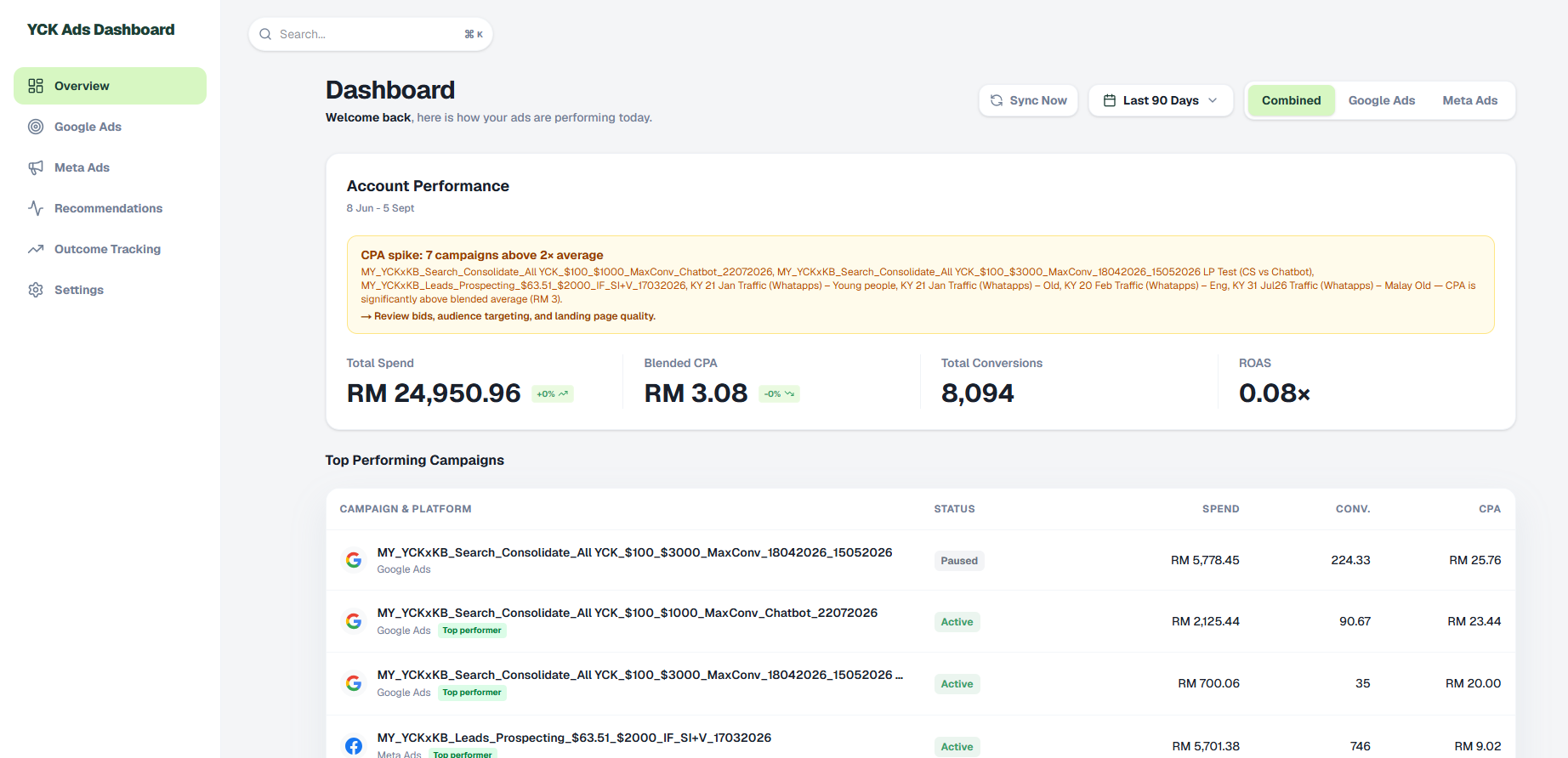Click the 0.08× ROAS value
1568x758 pixels.
1274,393
